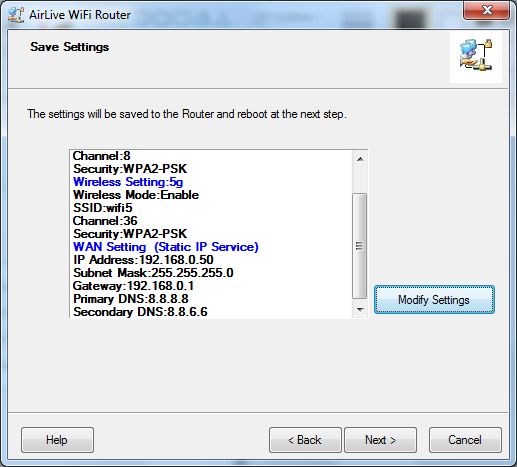Click the settings list scrollbar thumb
This screenshot has width=517, height=467.
(x=360, y=246)
